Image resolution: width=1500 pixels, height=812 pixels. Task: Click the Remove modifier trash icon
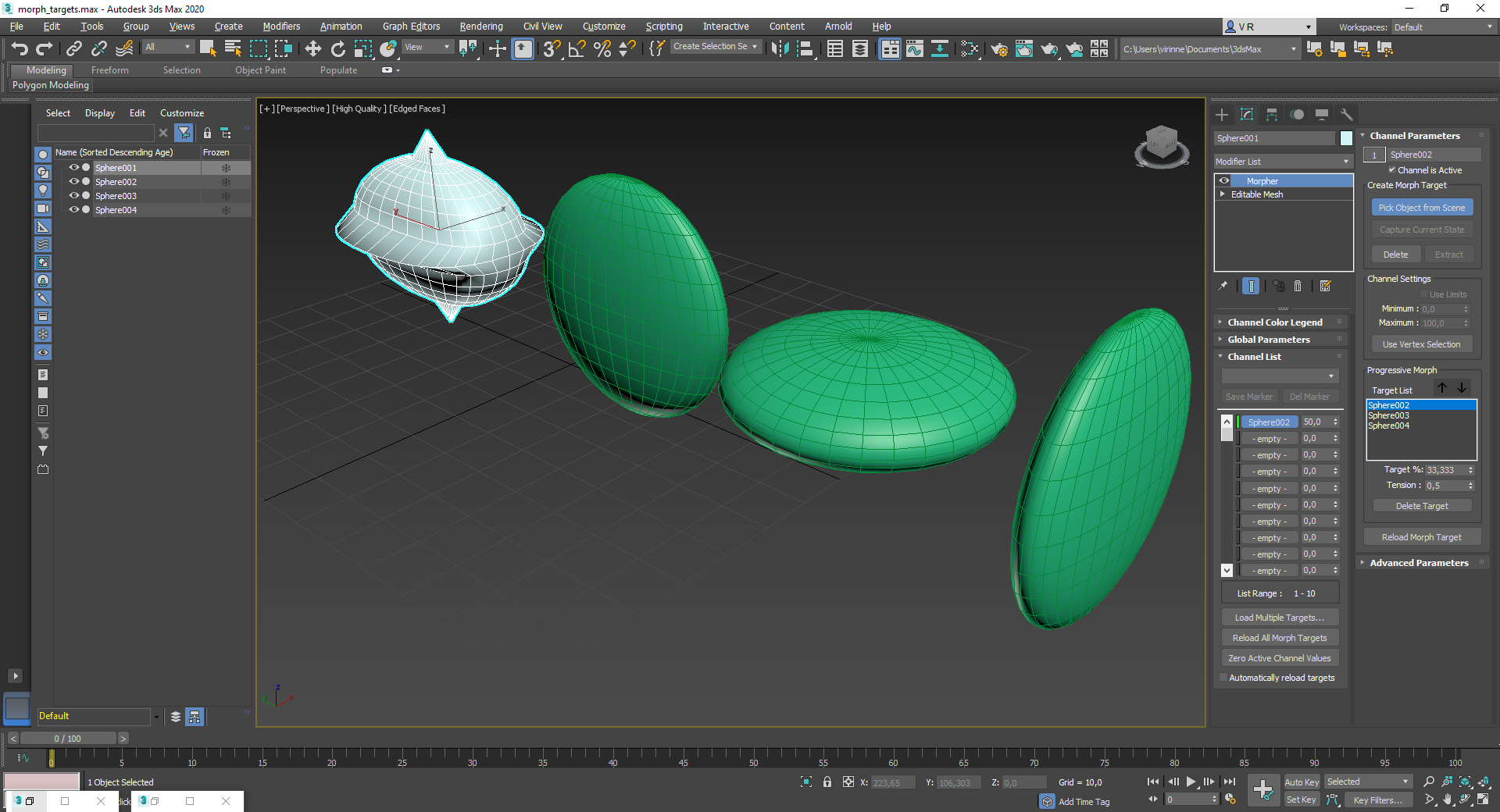(1298, 286)
